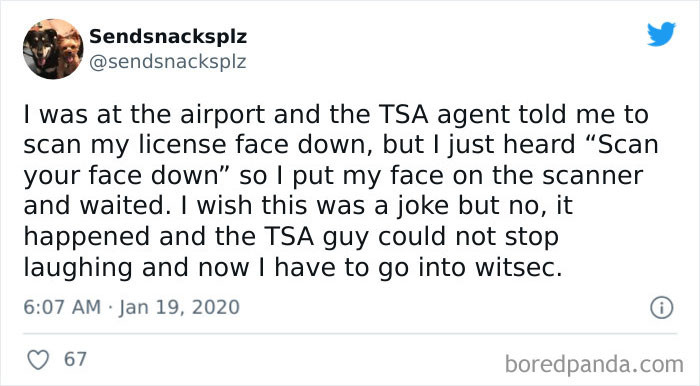Open the Sendsnacksplz profile picture
This screenshot has height=386, width=700.
53,49
